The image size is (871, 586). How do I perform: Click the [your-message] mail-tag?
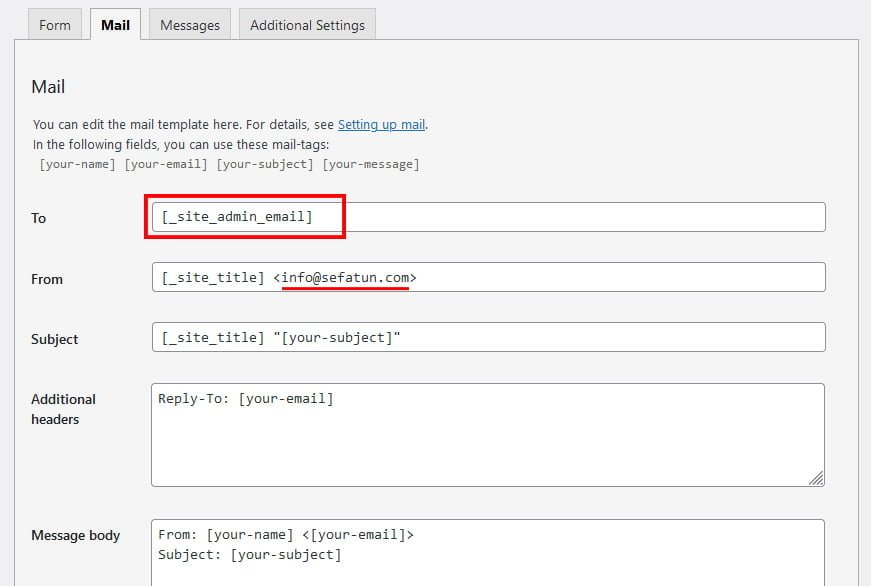371,164
